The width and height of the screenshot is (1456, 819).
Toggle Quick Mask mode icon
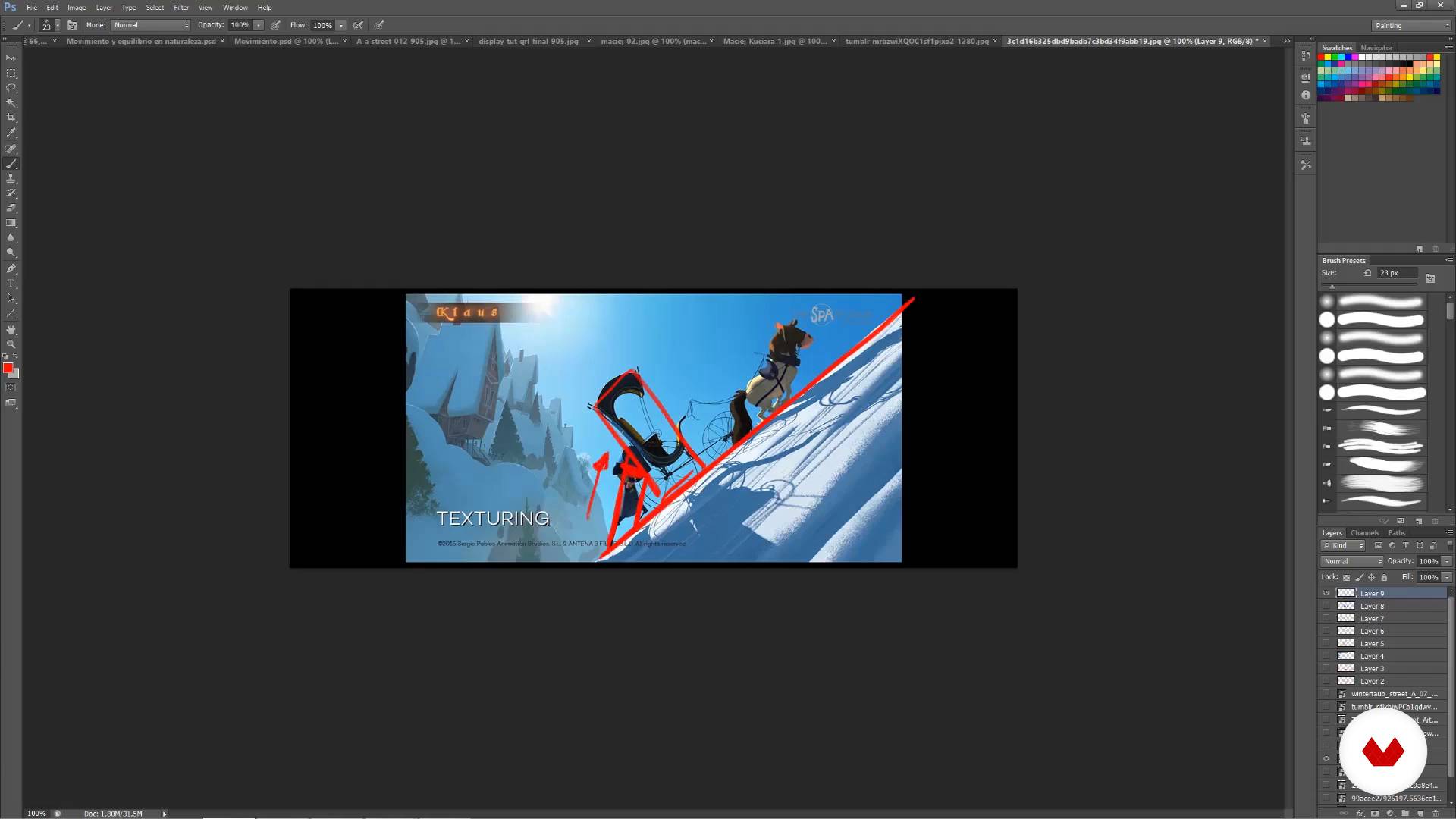[x=11, y=388]
